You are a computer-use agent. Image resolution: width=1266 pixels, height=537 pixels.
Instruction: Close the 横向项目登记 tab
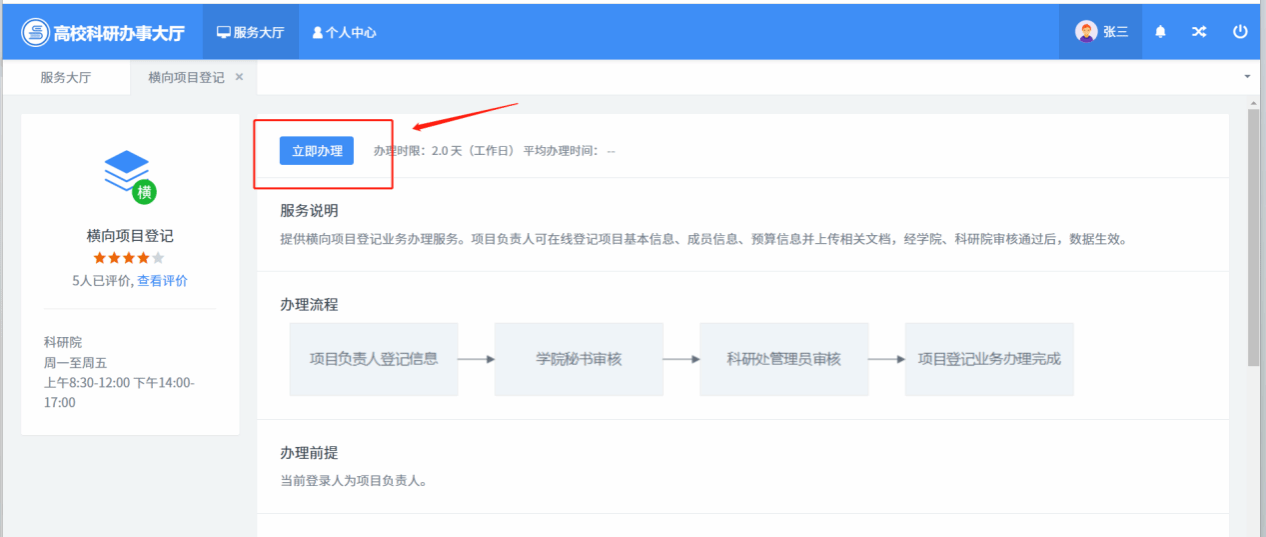239,77
